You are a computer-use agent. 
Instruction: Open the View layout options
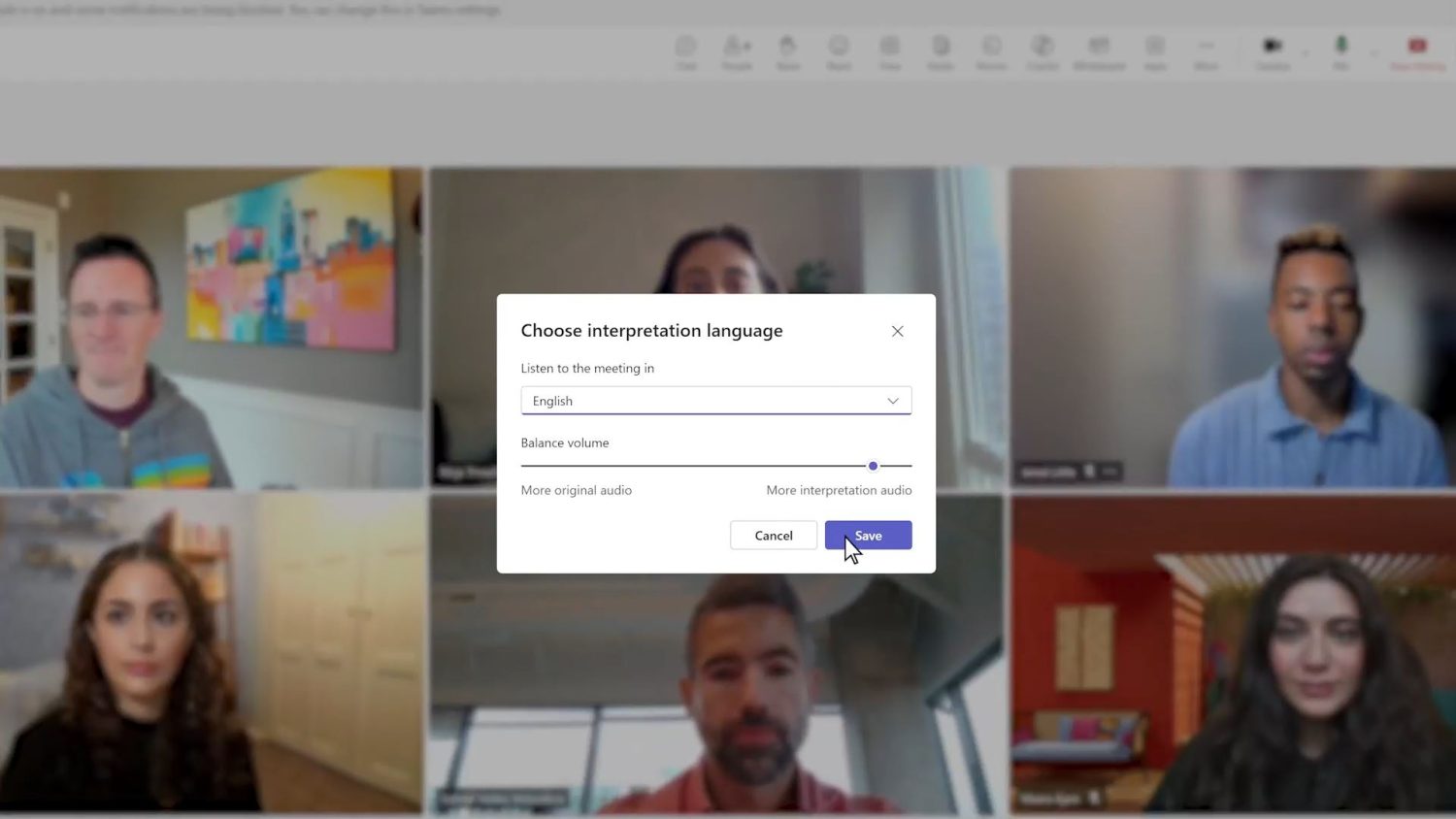coord(889,50)
